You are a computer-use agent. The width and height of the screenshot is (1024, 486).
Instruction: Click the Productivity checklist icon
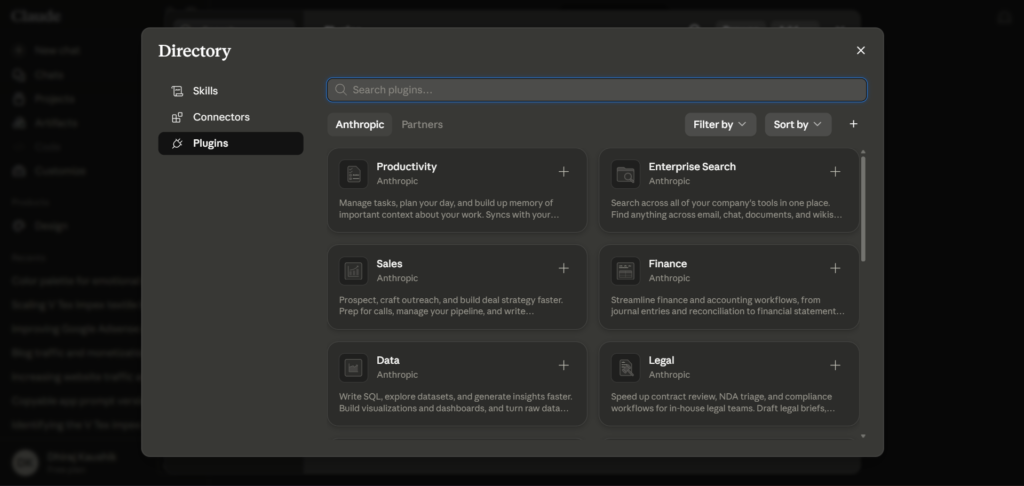click(x=353, y=174)
